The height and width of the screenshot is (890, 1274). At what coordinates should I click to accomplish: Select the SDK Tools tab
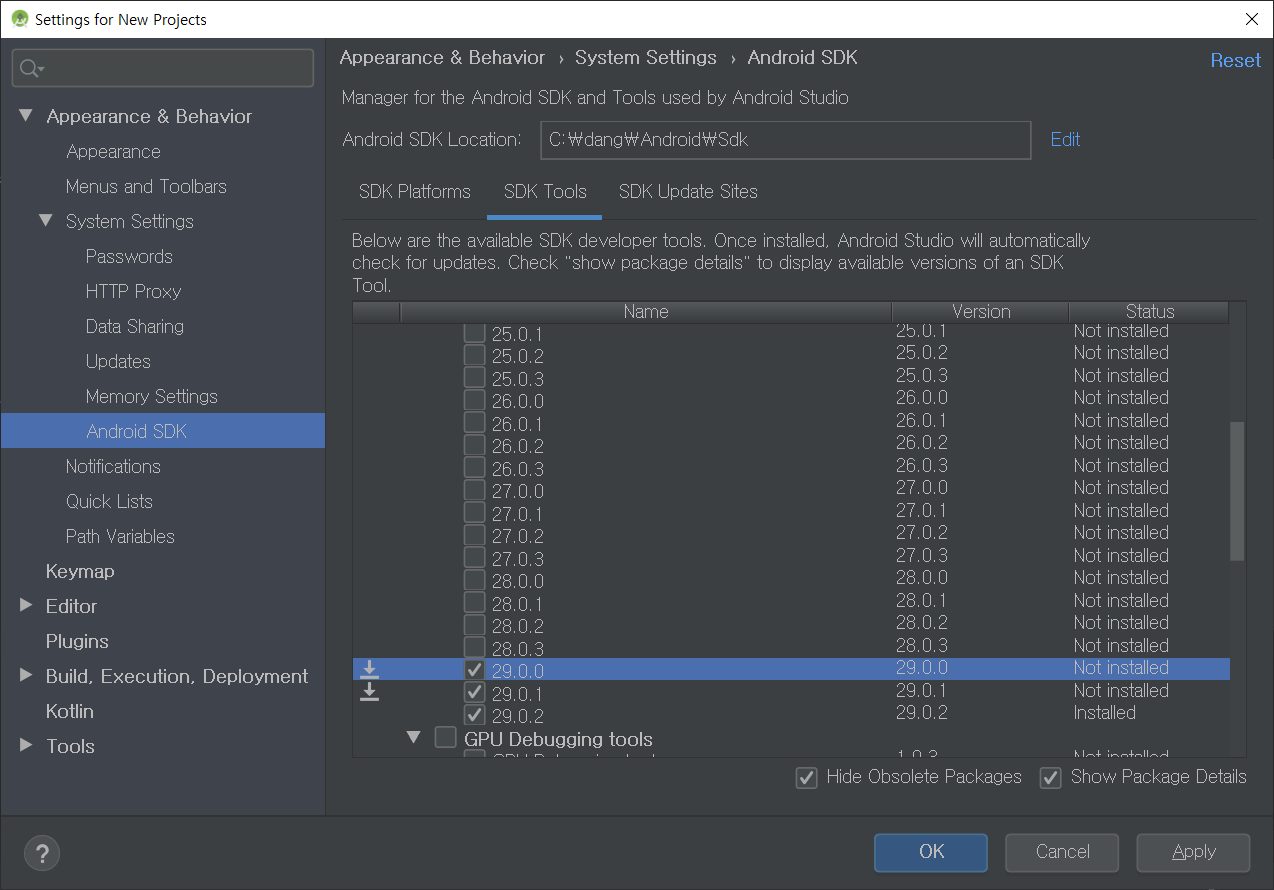click(x=545, y=192)
